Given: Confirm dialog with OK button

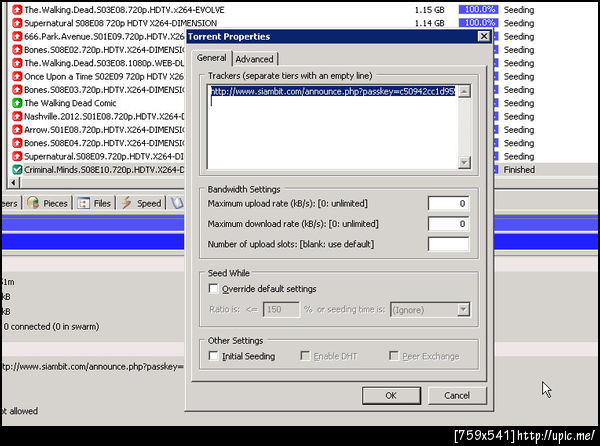Looking at the screenshot, I should [x=391, y=396].
